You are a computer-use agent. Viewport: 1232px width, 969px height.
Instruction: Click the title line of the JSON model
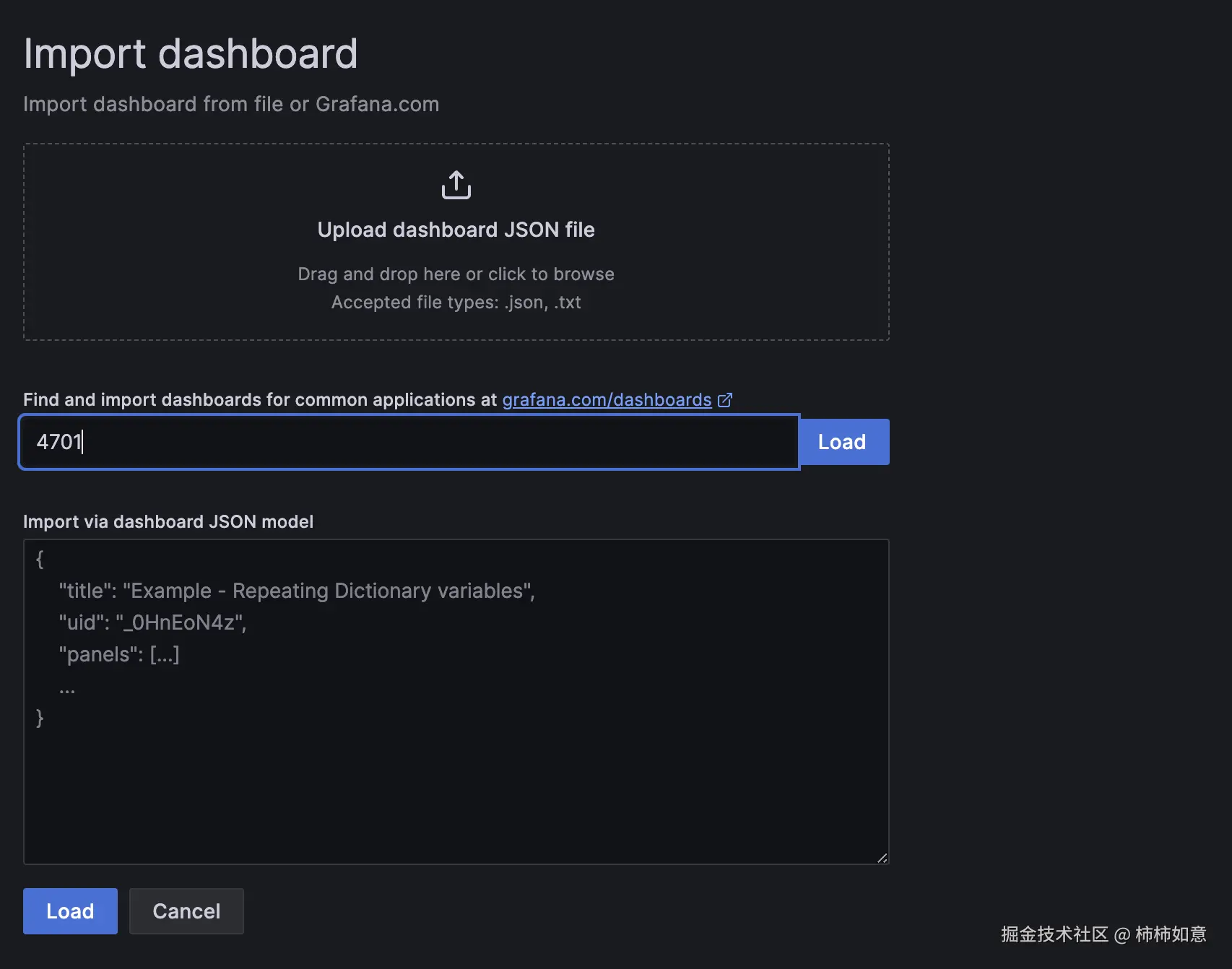tap(296, 591)
